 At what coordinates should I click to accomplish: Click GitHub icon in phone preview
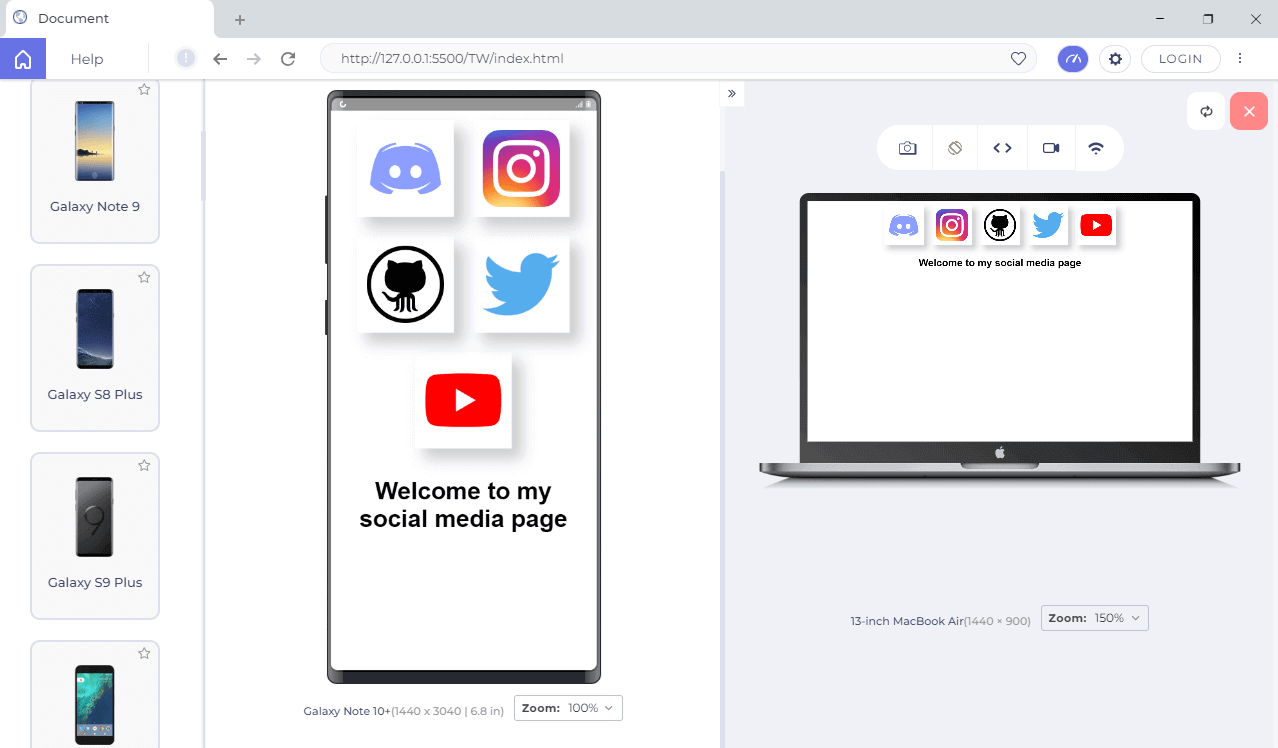(x=405, y=284)
